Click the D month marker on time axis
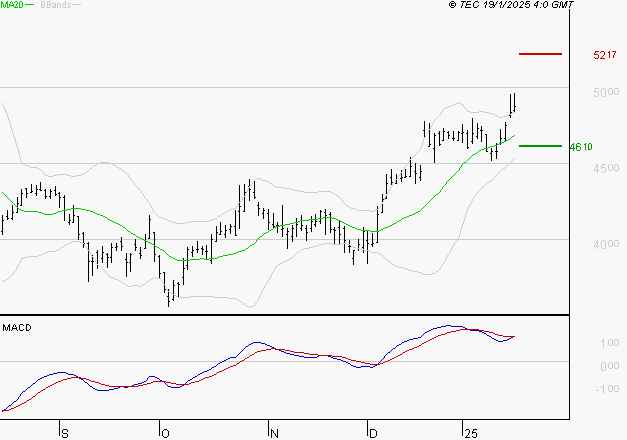Viewport: 627px width, 440px height. 373,433
